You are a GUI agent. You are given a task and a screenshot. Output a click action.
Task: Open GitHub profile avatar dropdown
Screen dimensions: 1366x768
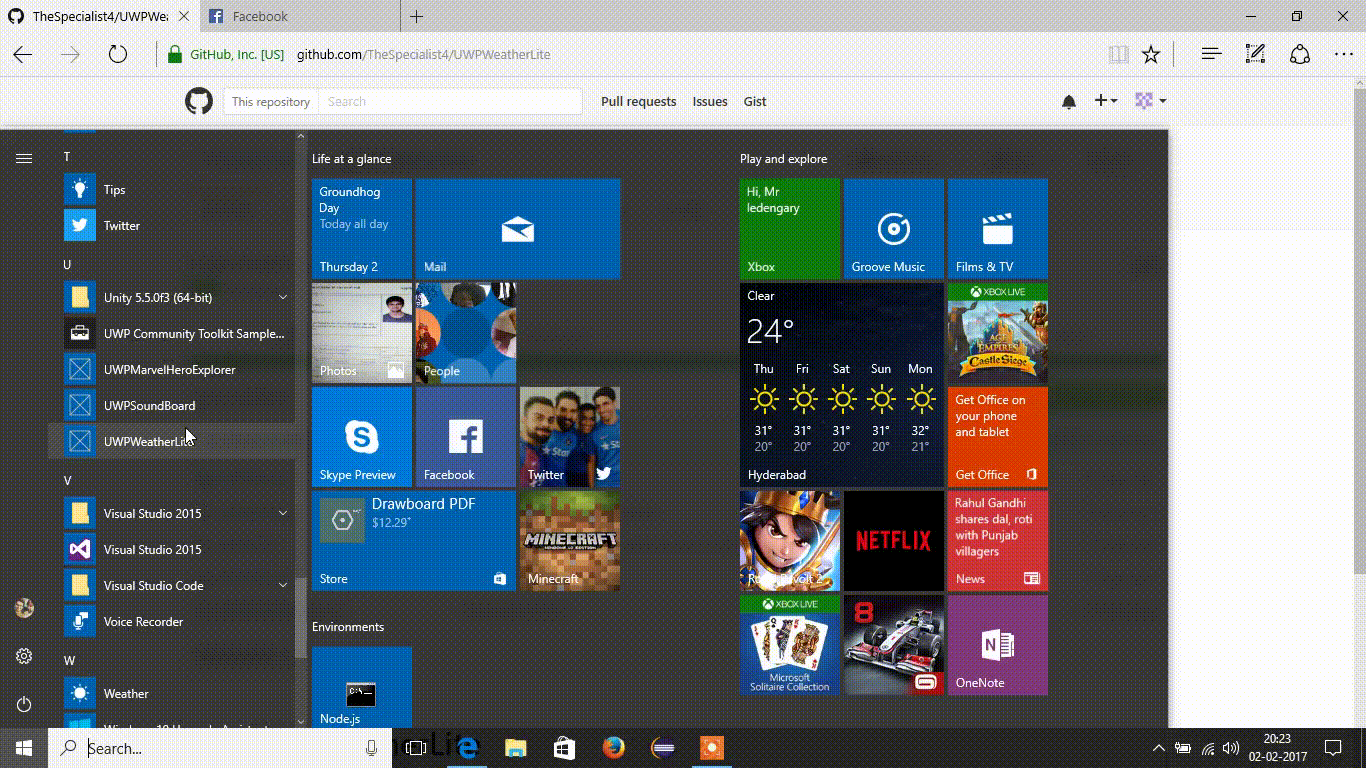pyautogui.click(x=1151, y=101)
